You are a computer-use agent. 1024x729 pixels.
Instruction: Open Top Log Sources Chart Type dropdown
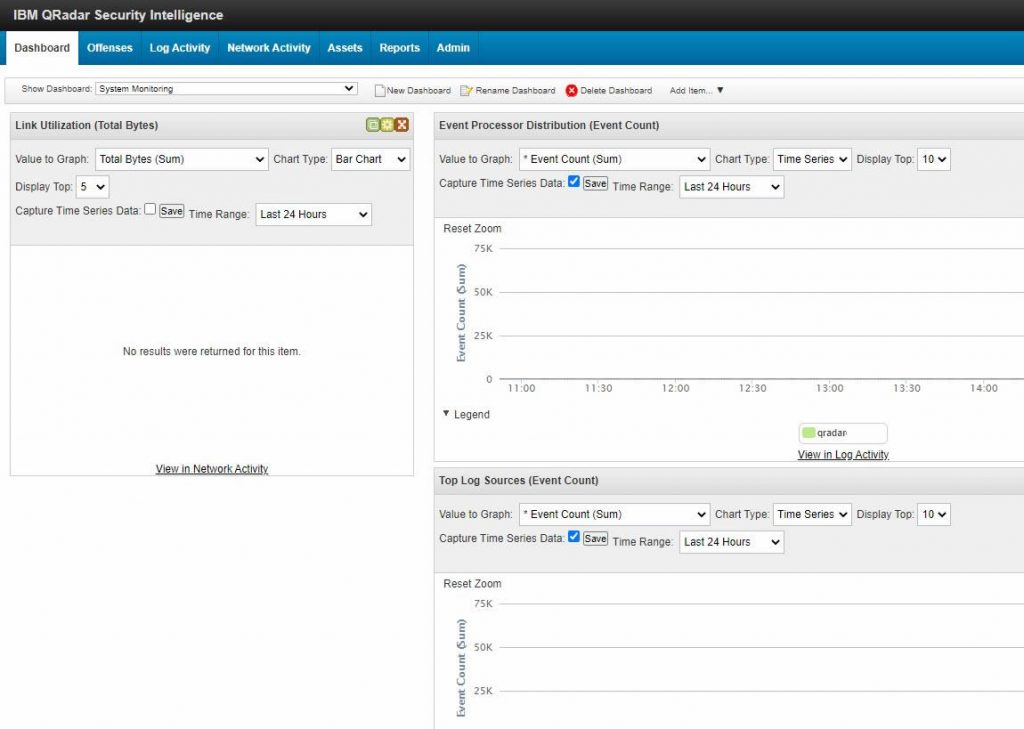point(812,514)
